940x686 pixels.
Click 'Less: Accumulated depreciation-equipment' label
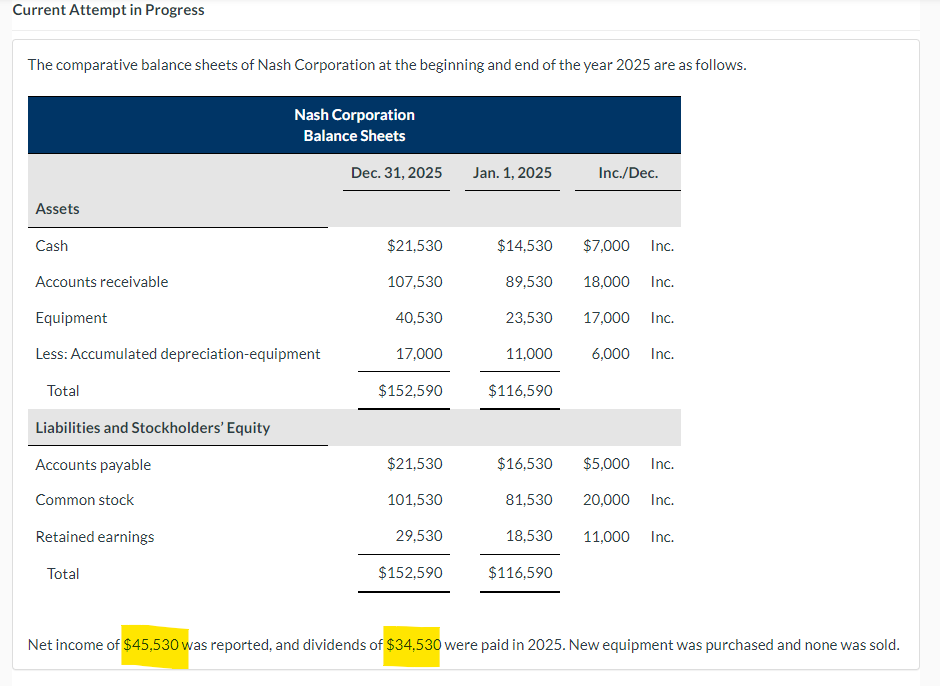point(178,354)
